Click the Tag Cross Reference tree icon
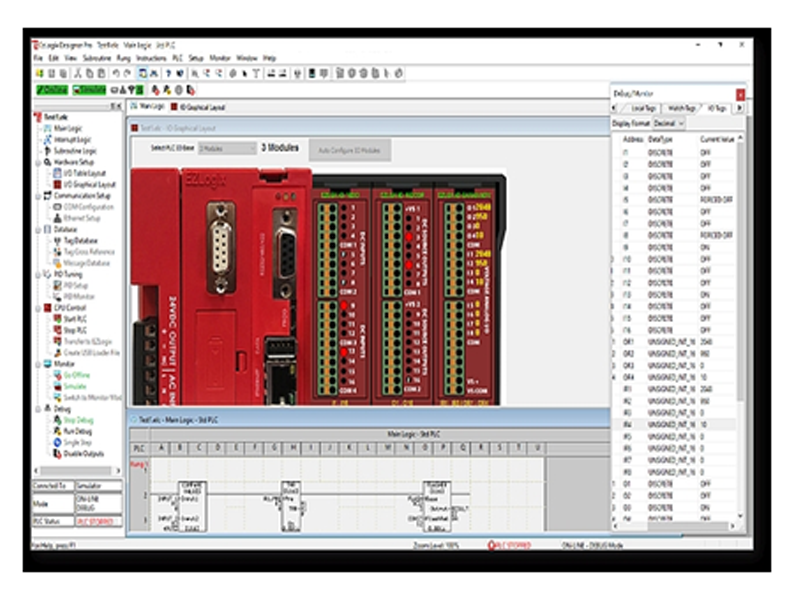The image size is (793, 600). (57, 252)
